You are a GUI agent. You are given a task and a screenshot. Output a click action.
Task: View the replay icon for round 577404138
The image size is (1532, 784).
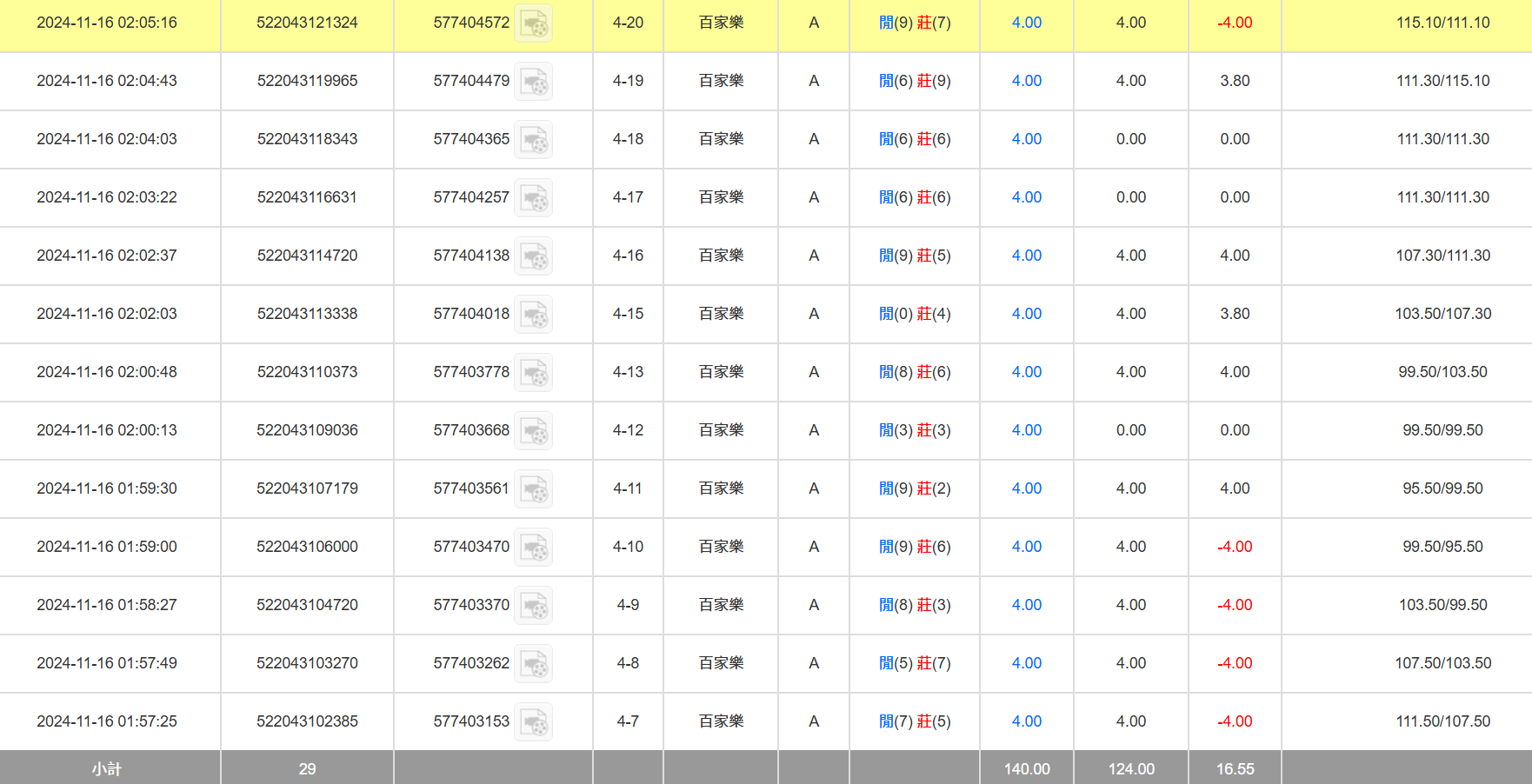coord(533,256)
